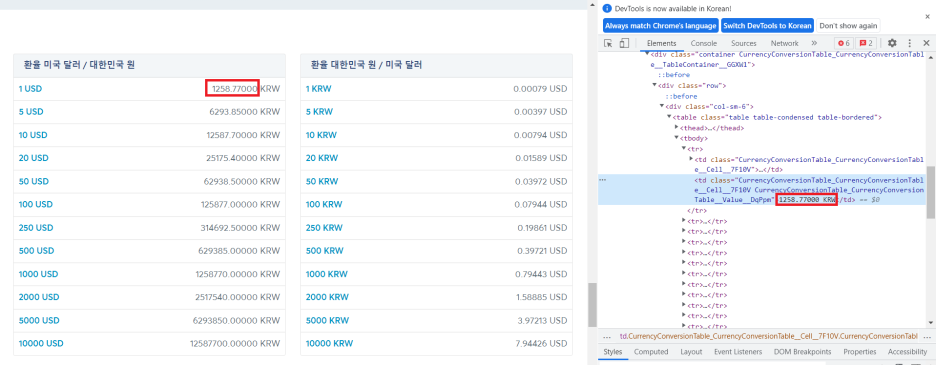Toggle the device toolbar icon in DevTools

tap(624, 43)
